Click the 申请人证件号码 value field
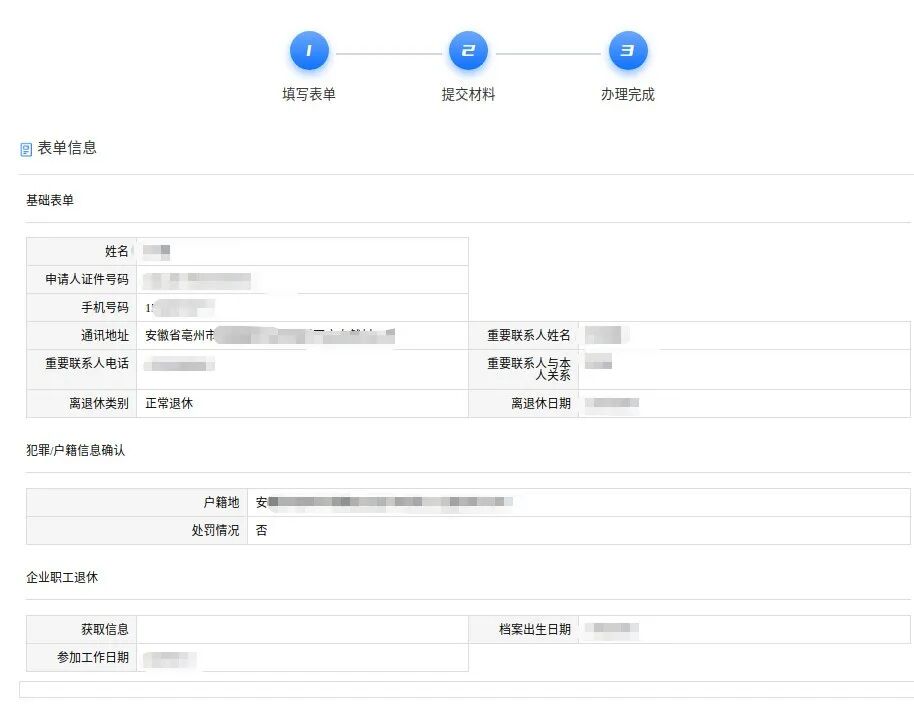Screen dimensions: 914x707 coord(302,280)
